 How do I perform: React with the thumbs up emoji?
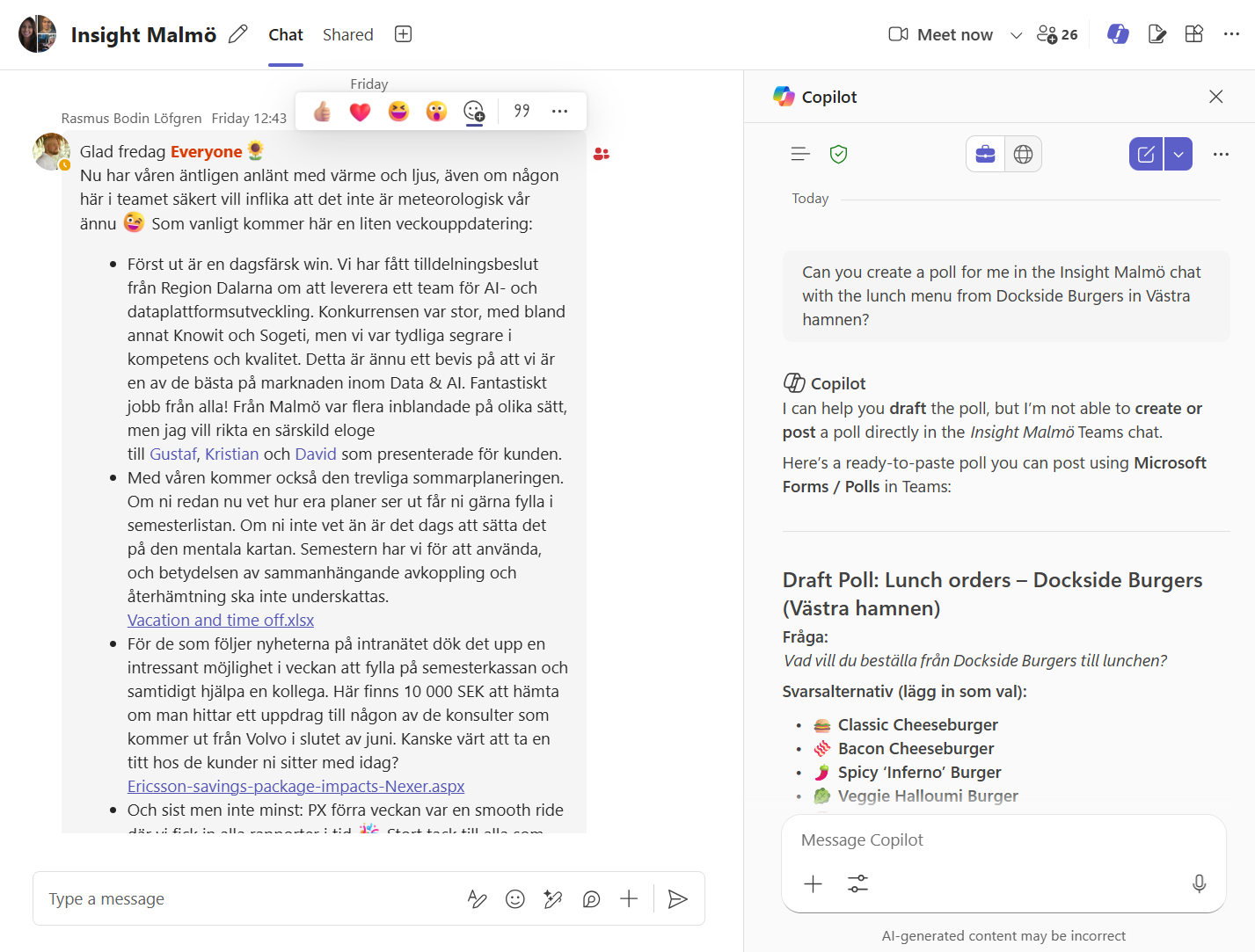[x=322, y=112]
